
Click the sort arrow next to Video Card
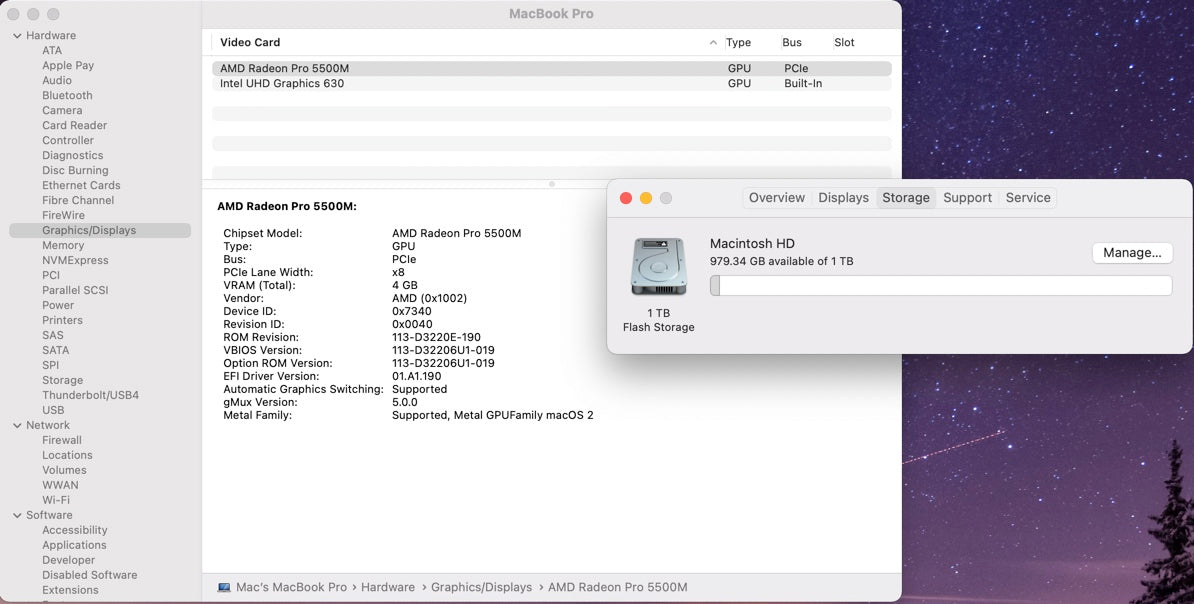coord(713,43)
